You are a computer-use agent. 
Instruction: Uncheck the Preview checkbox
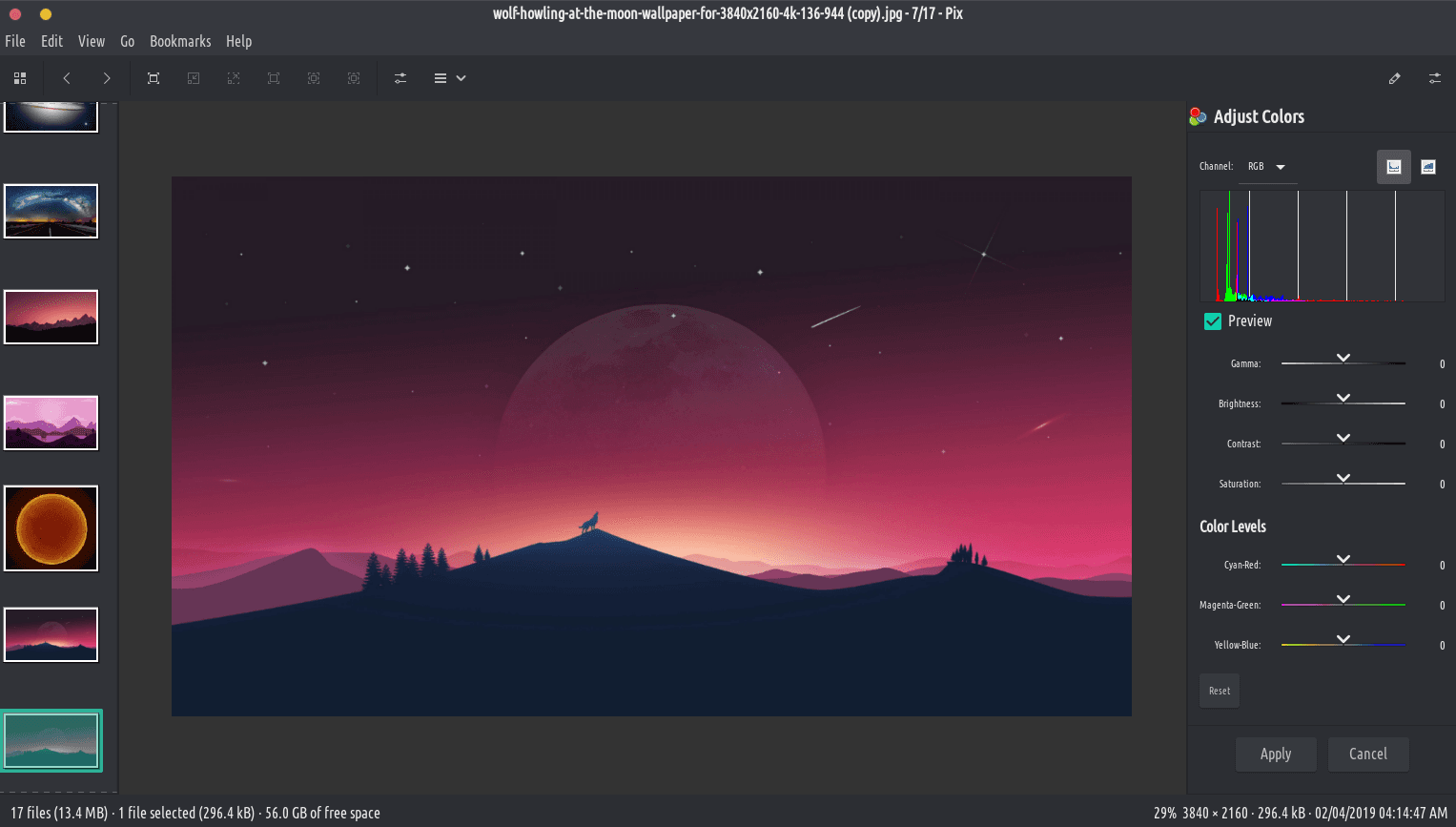click(1213, 321)
